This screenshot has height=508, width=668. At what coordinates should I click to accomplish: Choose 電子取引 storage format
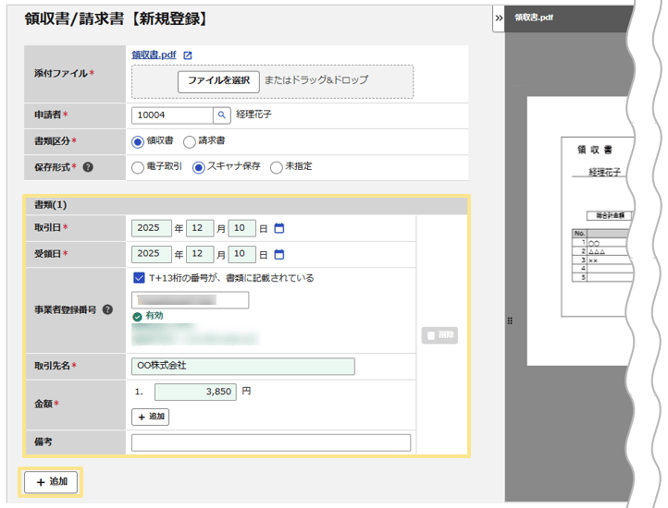pyautogui.click(x=137, y=167)
